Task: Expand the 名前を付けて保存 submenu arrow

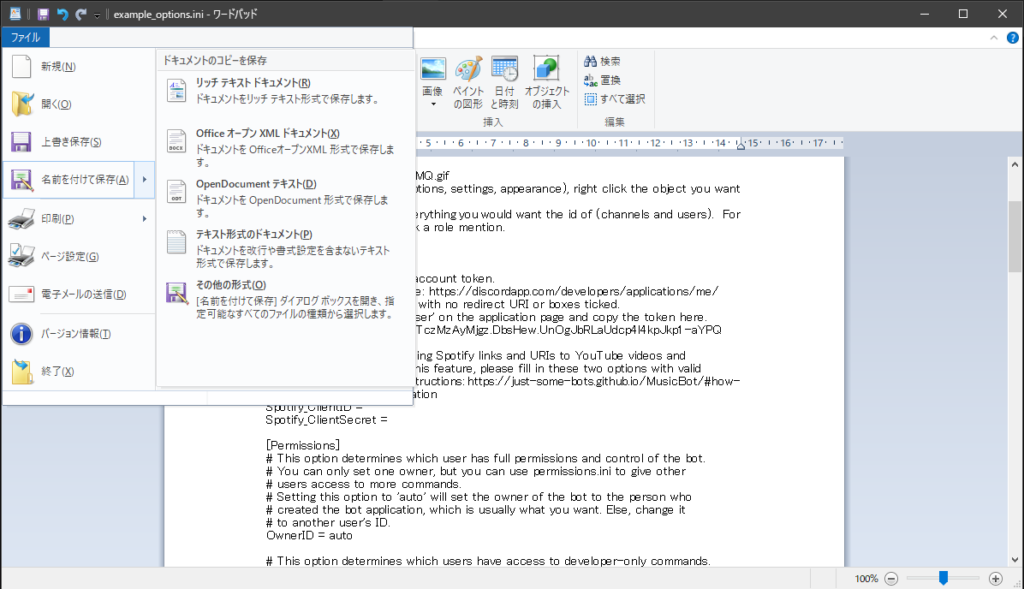Action: click(x=144, y=180)
